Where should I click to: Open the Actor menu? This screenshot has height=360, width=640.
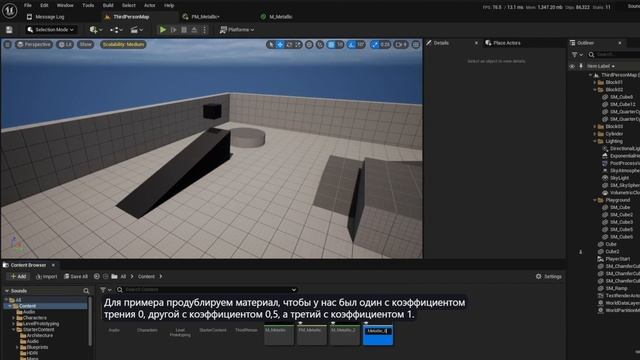click(x=149, y=5)
